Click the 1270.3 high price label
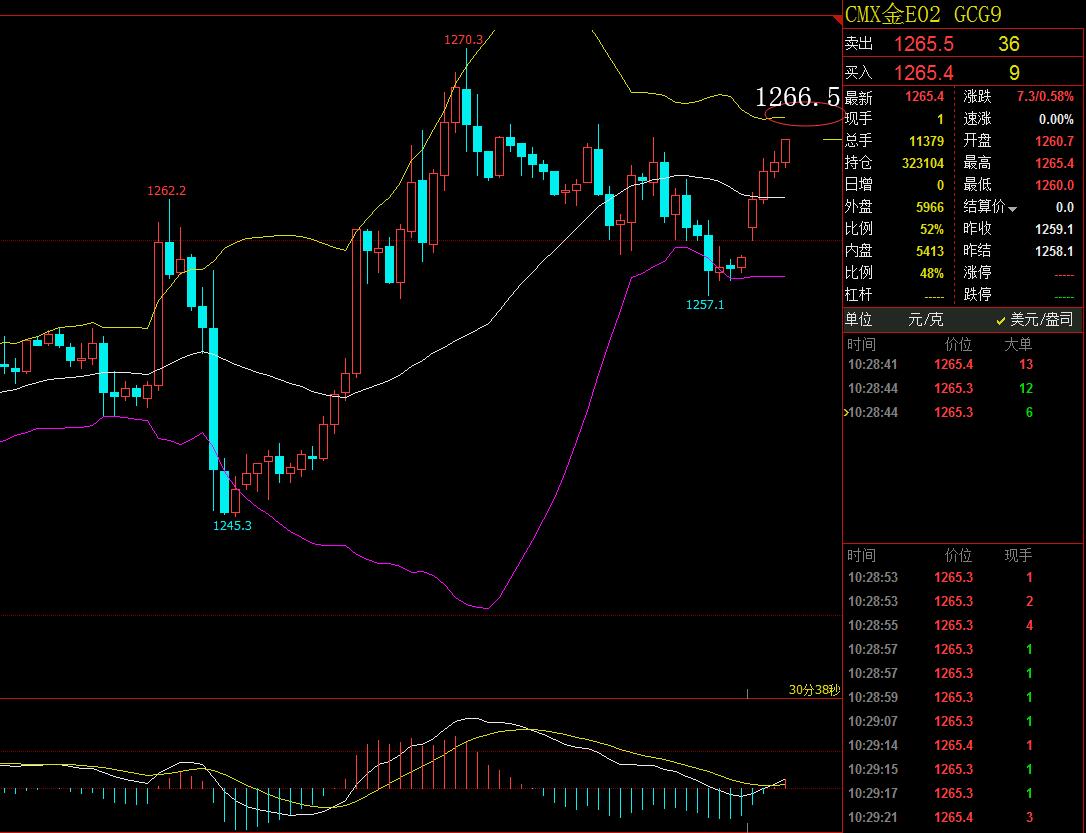This screenshot has height=833, width=1086. 463,40
